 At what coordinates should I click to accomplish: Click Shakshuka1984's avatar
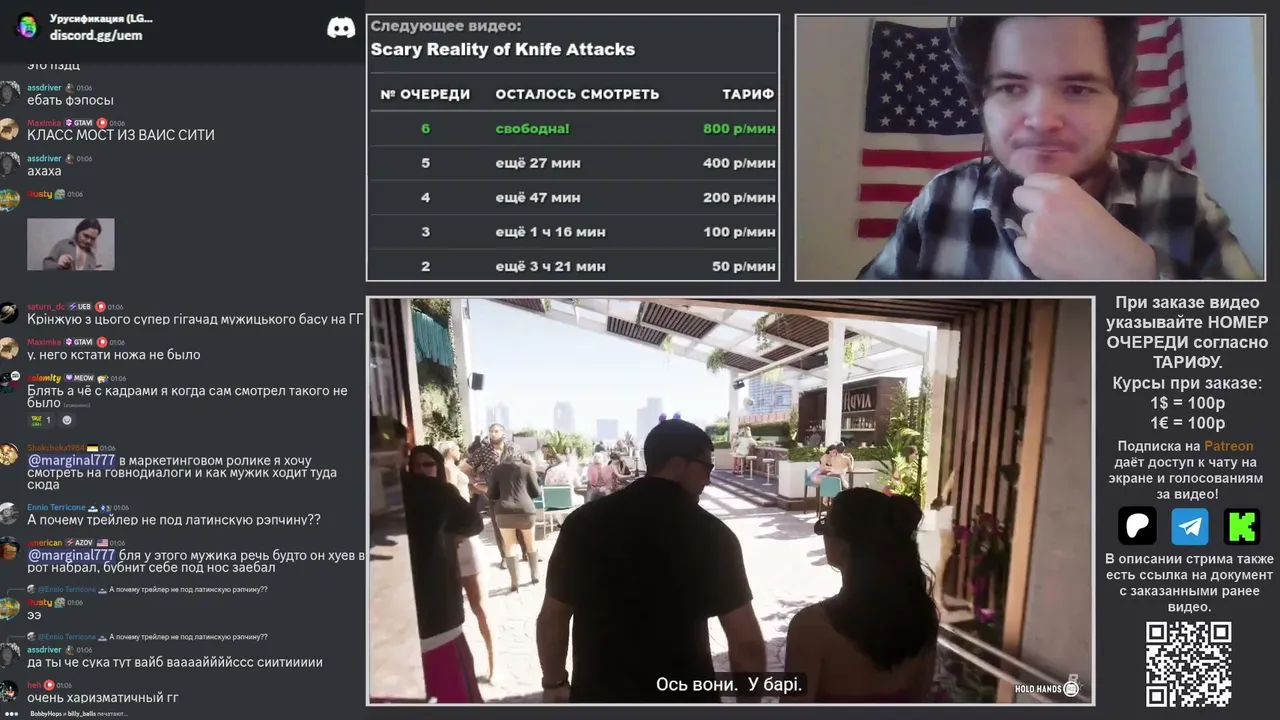click(x=9, y=454)
